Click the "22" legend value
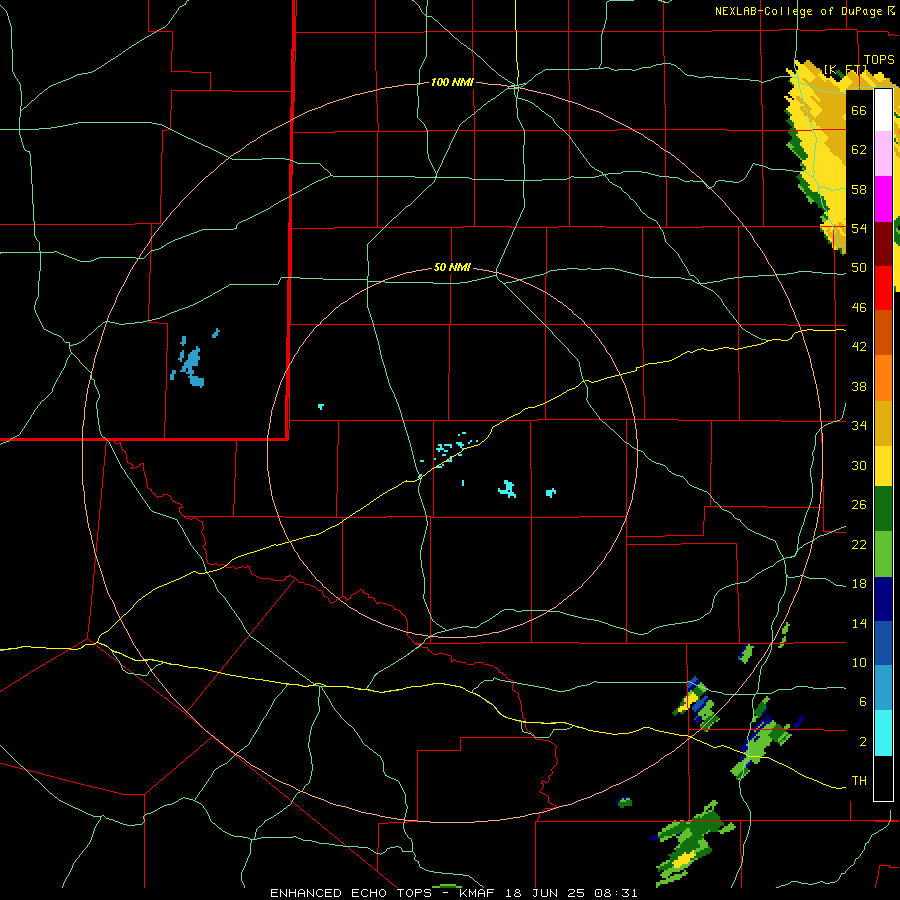Viewport: 900px width, 900px height. pos(859,544)
